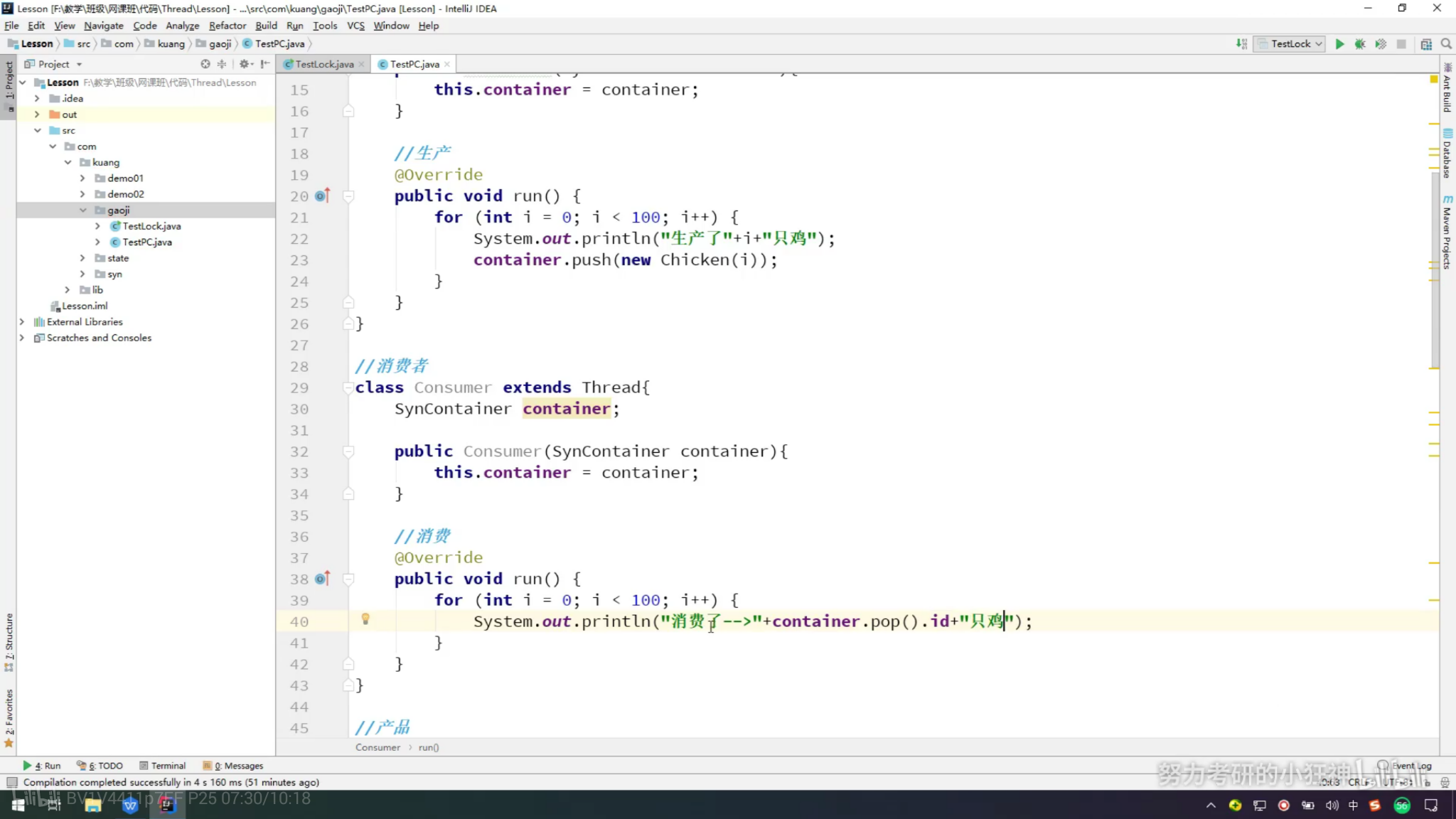Click Consumer in the editor breadcrumb
The image size is (1456, 819).
tap(378, 747)
